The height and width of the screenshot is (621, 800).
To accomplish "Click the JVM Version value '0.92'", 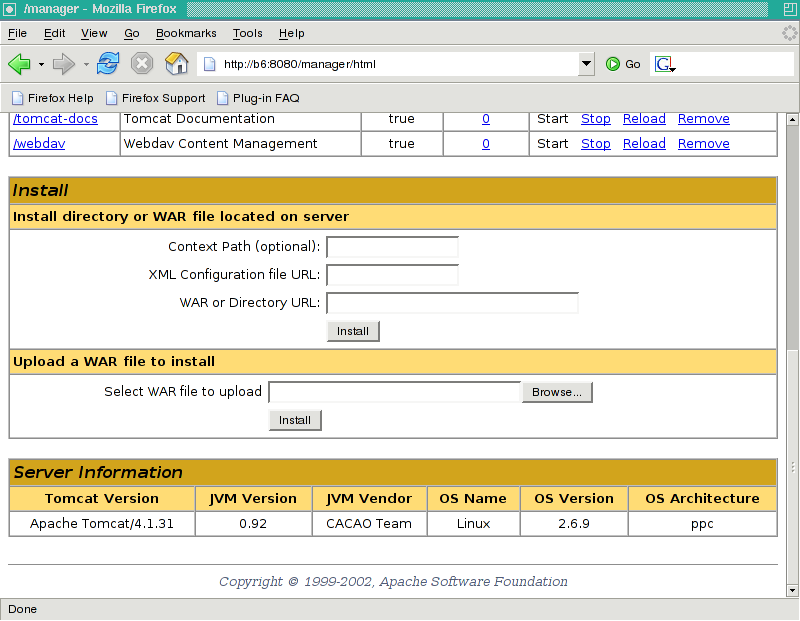I will 253,524.
